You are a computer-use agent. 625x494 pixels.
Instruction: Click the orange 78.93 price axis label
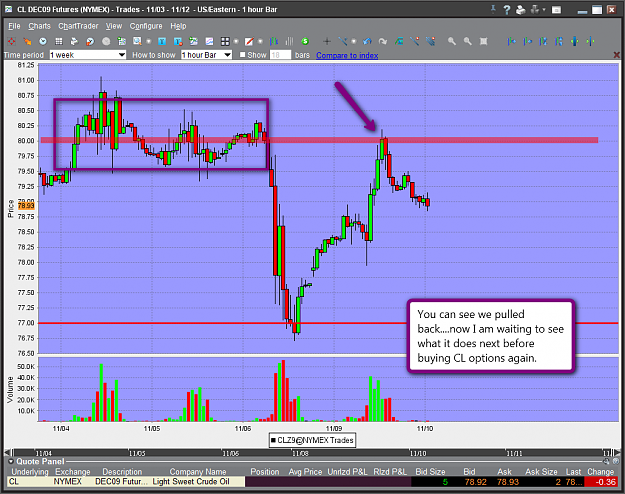(26, 206)
